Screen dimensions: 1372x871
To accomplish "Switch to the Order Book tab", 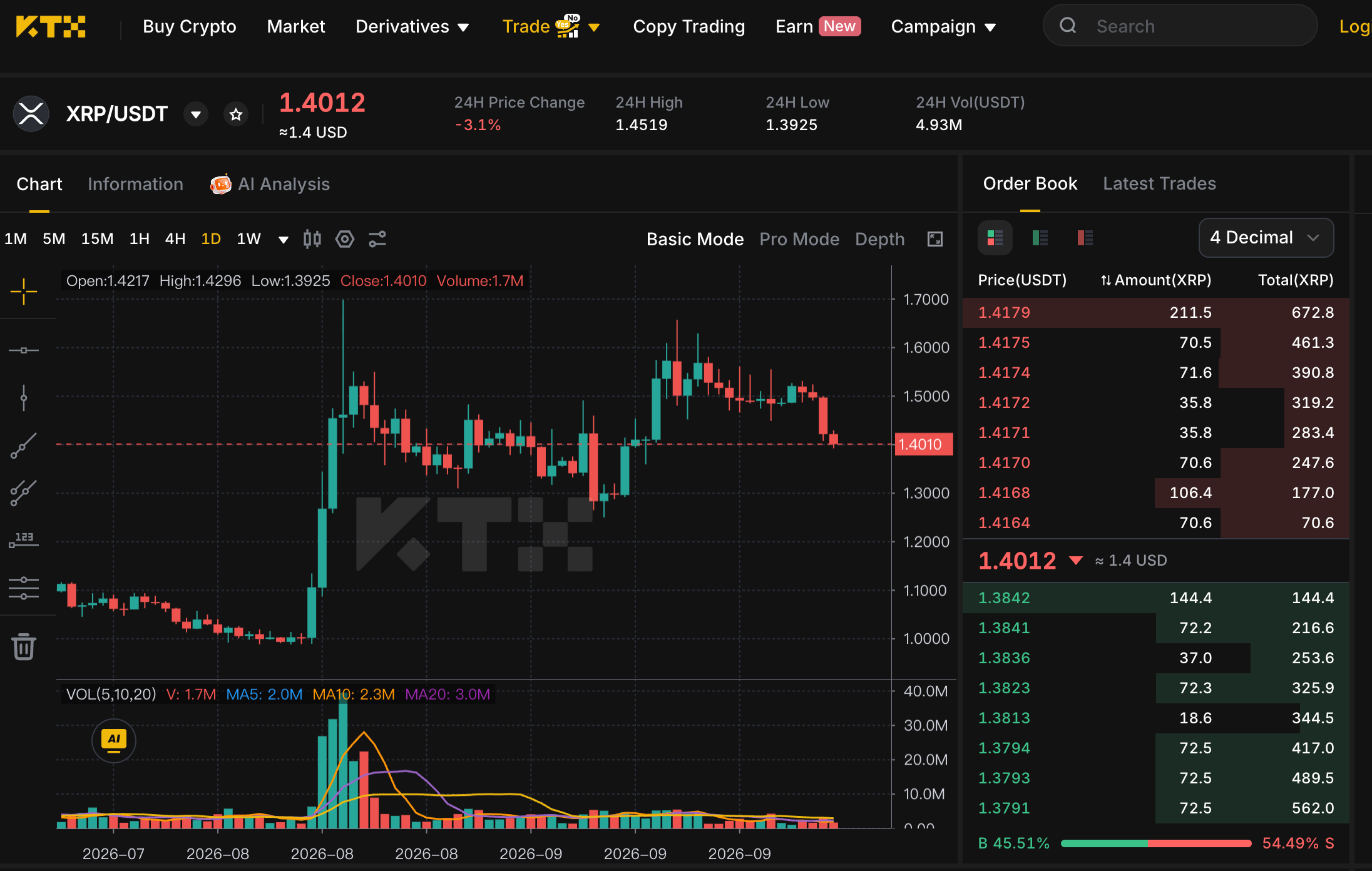I will tap(1030, 183).
